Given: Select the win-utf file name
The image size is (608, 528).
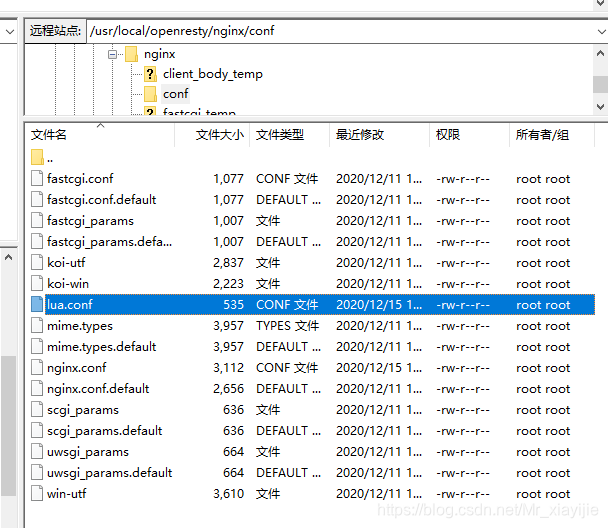Looking at the screenshot, I should (x=66, y=493).
